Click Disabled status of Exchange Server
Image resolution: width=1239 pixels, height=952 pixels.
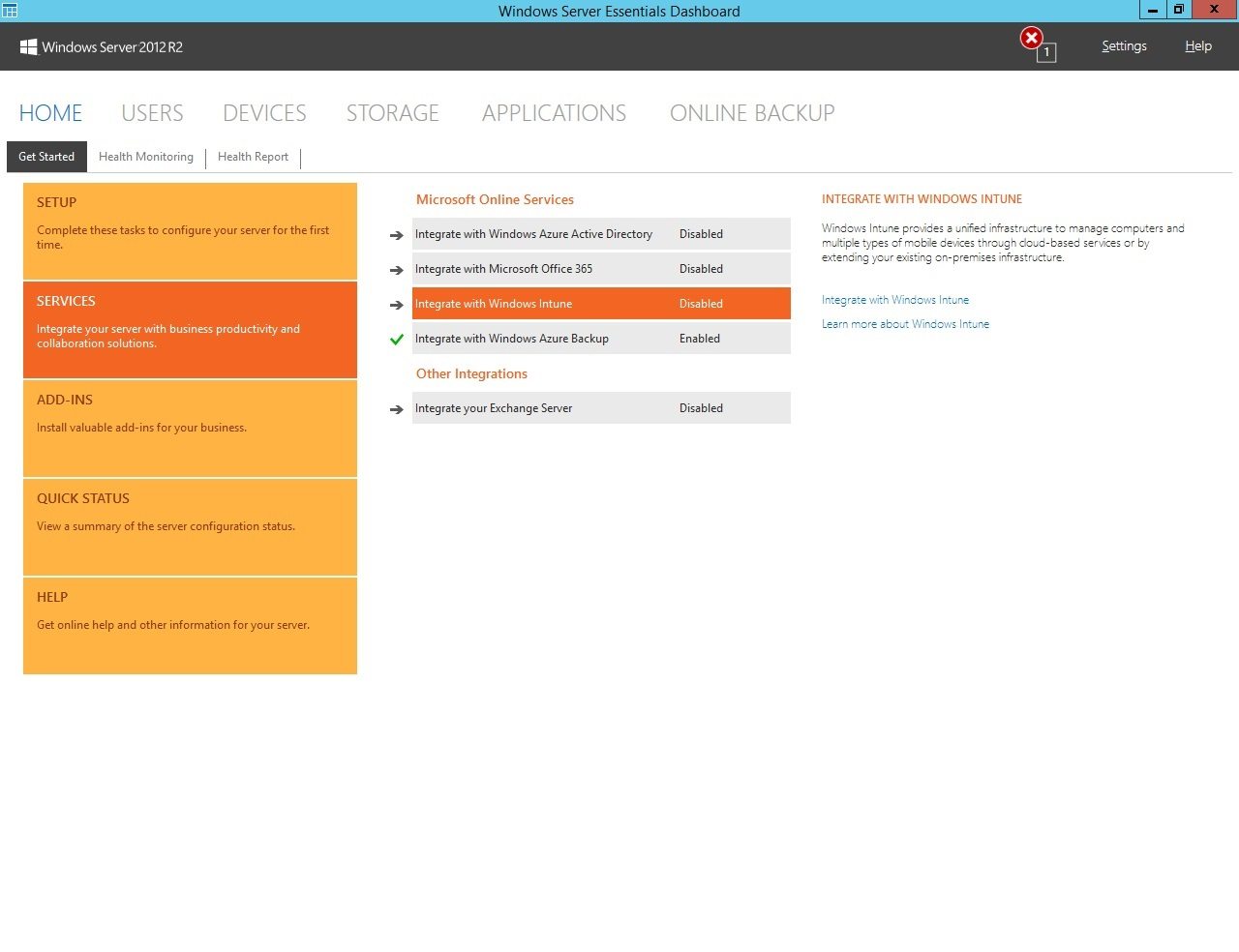[701, 408]
